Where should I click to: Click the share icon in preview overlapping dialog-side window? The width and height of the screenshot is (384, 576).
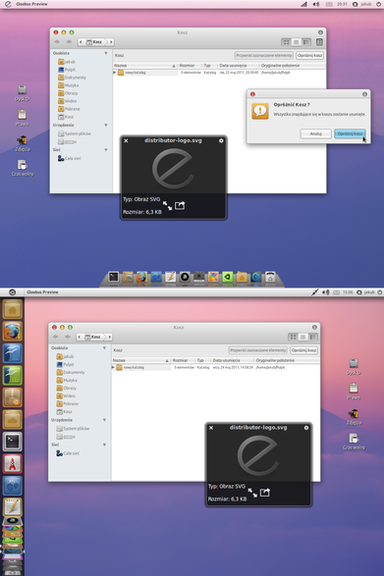click(x=180, y=205)
